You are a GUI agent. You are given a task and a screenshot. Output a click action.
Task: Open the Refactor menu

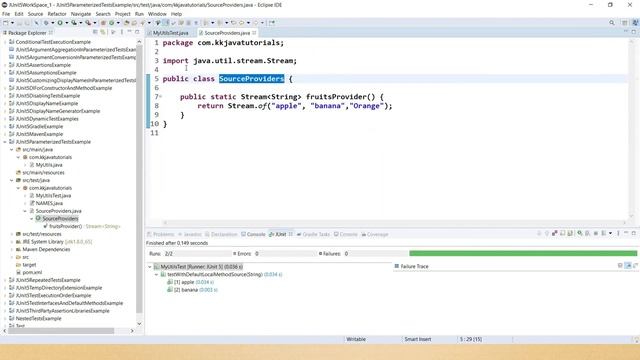57,14
